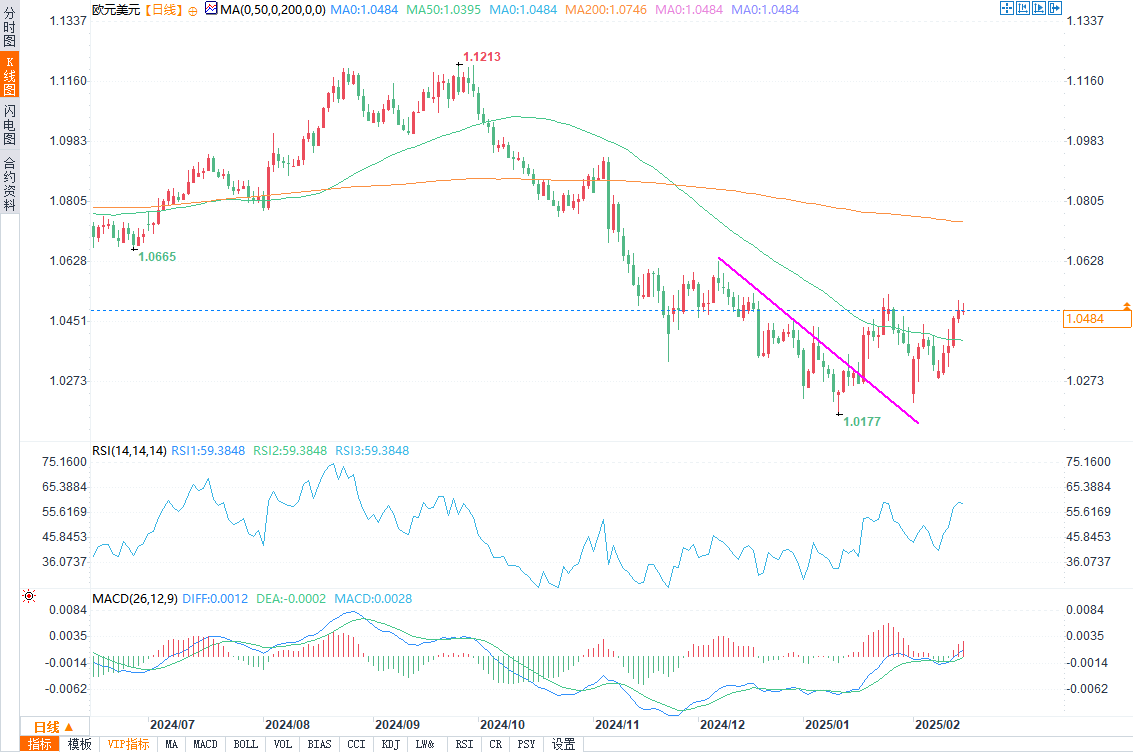Click the 1.1213 high price label
1133x752 pixels.
click(482, 56)
